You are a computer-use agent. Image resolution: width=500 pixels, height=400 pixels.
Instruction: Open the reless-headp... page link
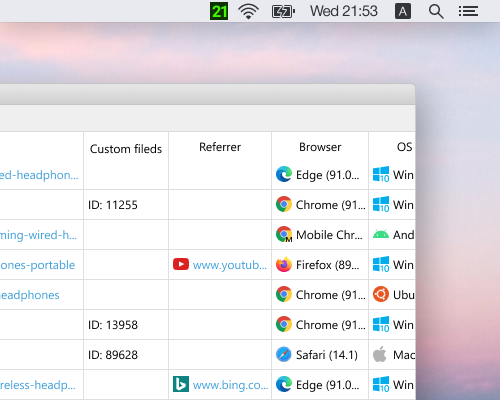tap(38, 385)
